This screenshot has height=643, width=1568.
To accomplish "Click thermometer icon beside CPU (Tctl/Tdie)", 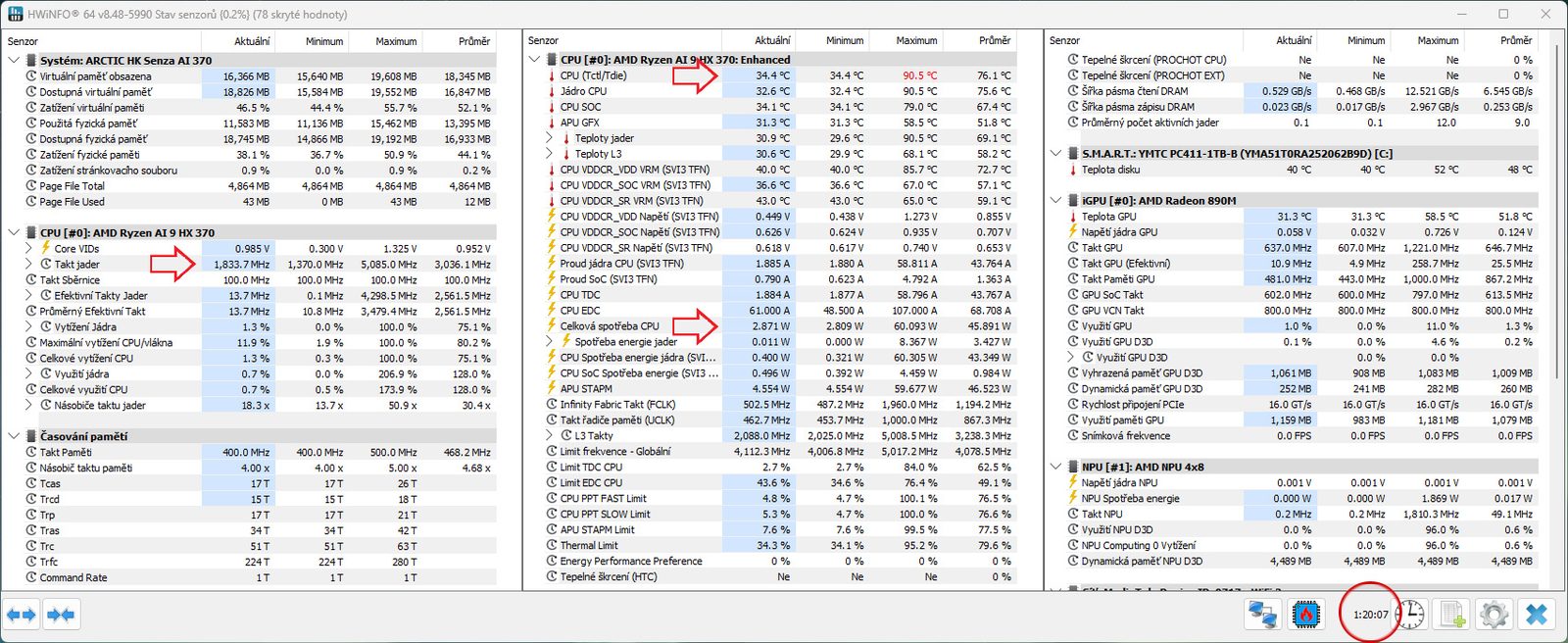I will [551, 75].
